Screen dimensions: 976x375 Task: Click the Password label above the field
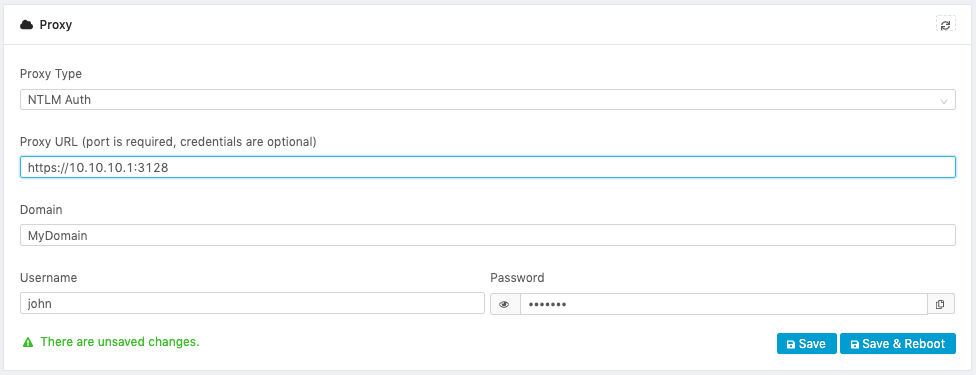click(x=517, y=278)
